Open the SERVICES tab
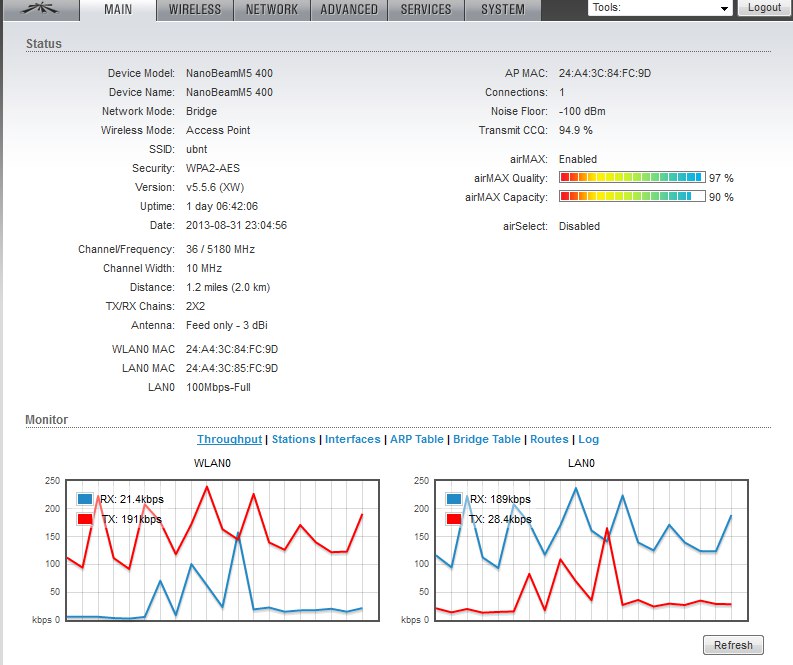The height and width of the screenshot is (665, 793). click(x=426, y=10)
